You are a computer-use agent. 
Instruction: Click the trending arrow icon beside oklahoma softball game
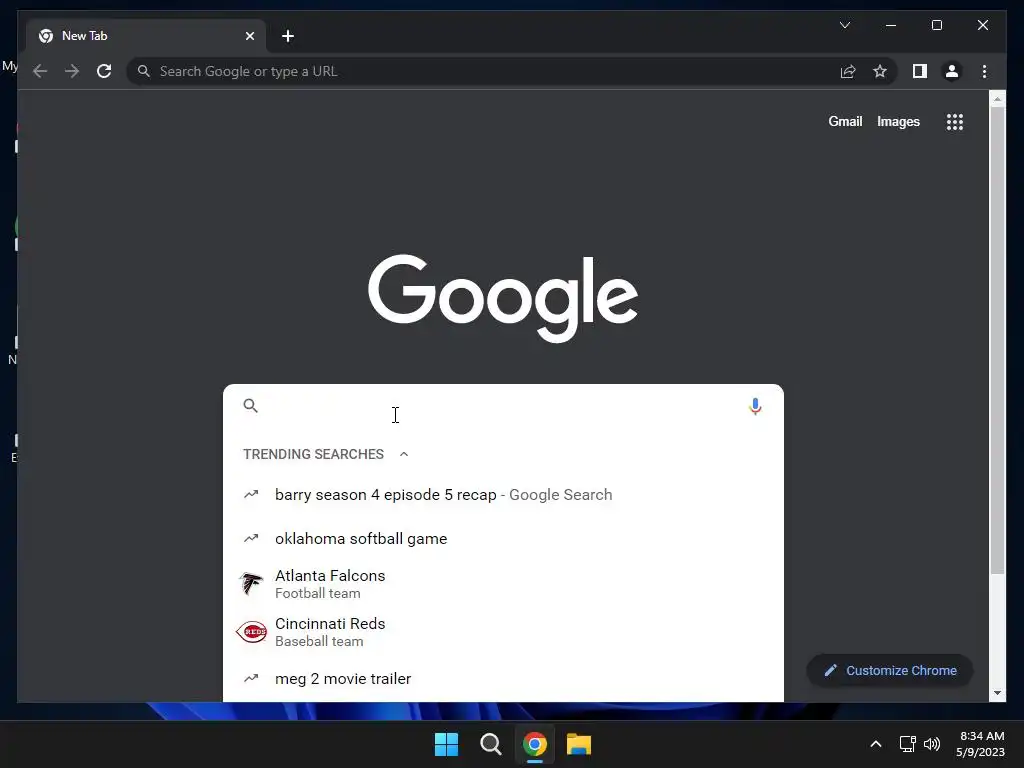(251, 539)
